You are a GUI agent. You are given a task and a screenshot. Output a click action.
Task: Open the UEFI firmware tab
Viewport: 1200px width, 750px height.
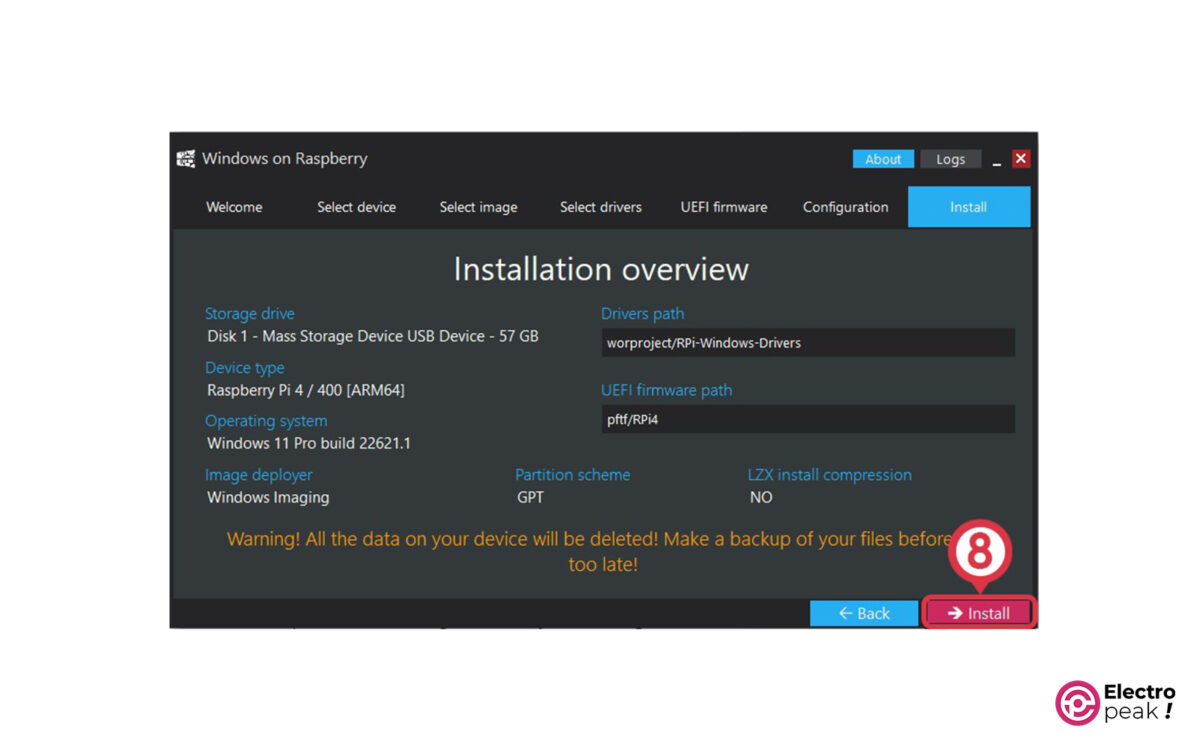[x=724, y=207]
